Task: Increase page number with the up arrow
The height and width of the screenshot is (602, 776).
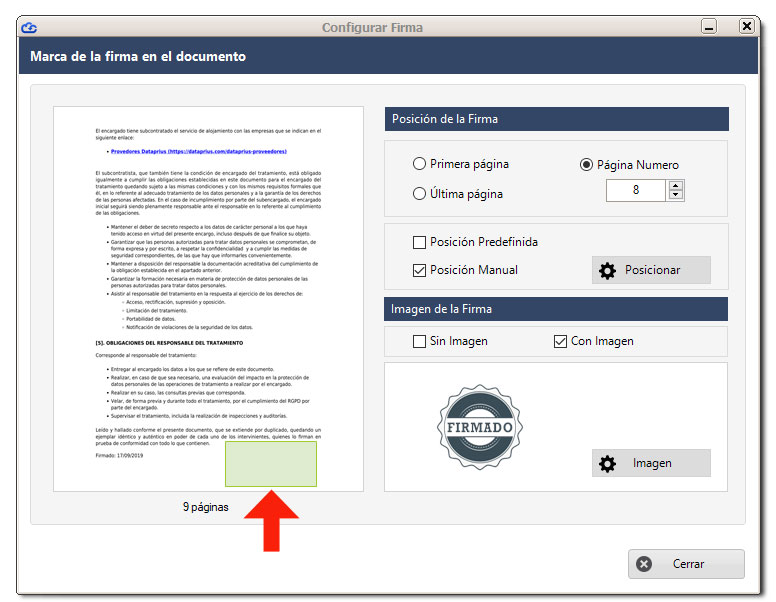Action: pyautogui.click(x=676, y=186)
